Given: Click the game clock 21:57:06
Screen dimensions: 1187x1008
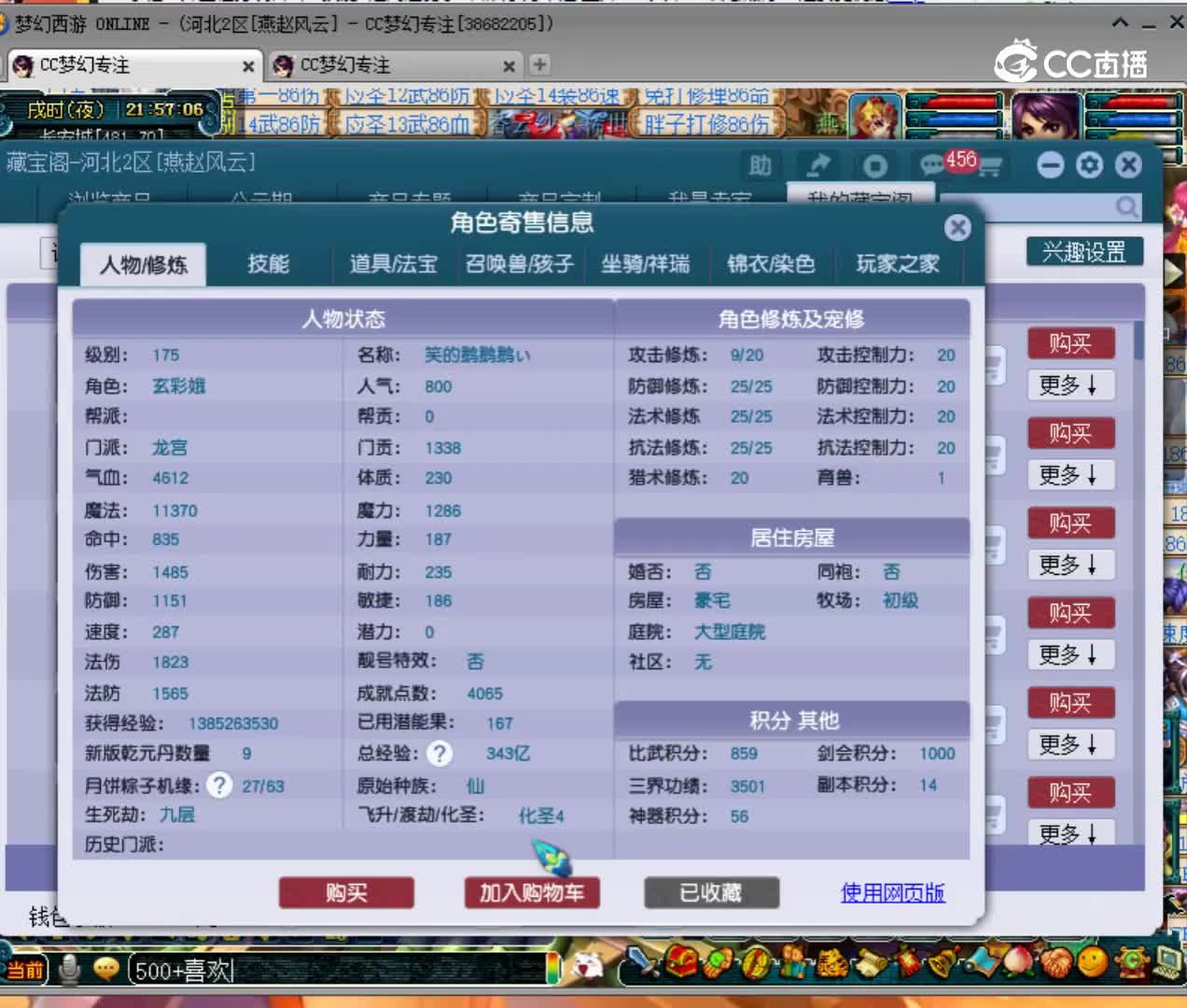Looking at the screenshot, I should (164, 109).
